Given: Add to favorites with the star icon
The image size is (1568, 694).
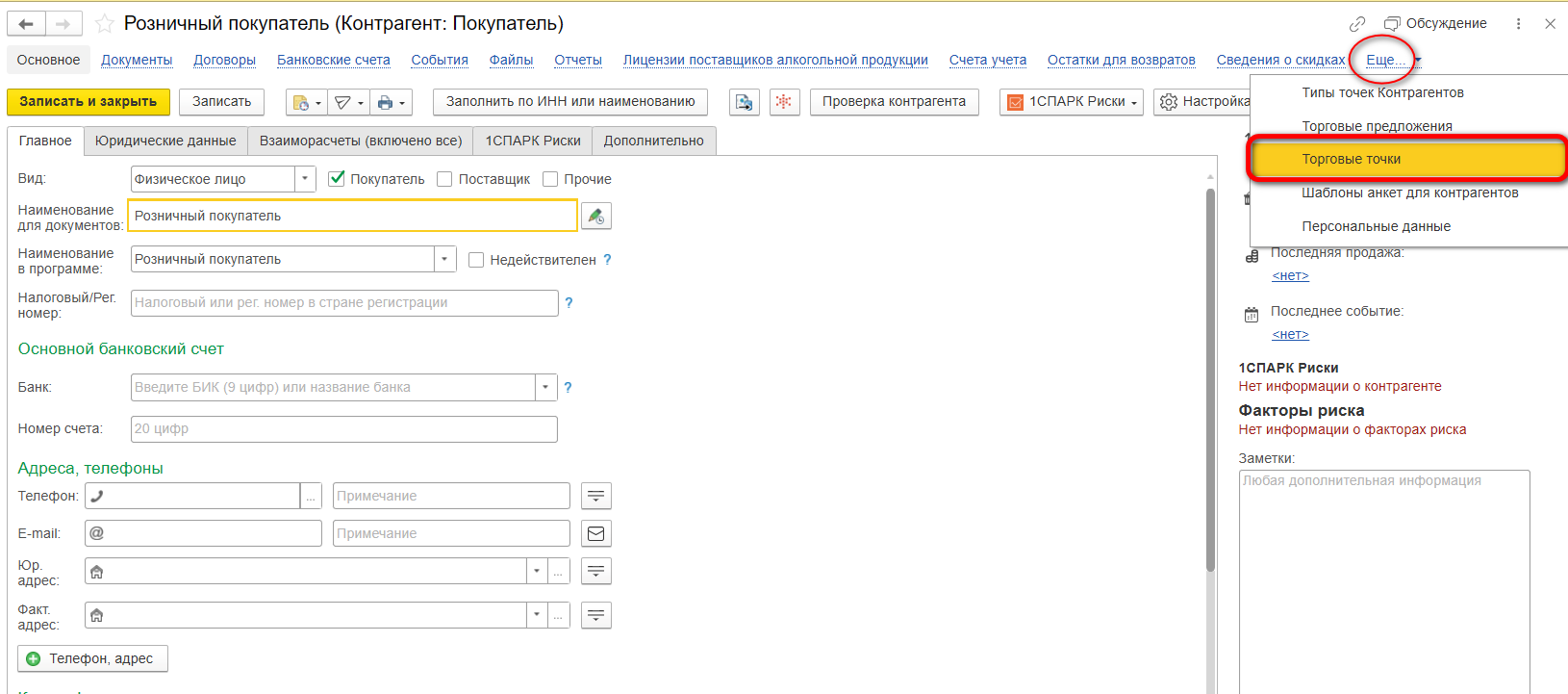Looking at the screenshot, I should [104, 24].
